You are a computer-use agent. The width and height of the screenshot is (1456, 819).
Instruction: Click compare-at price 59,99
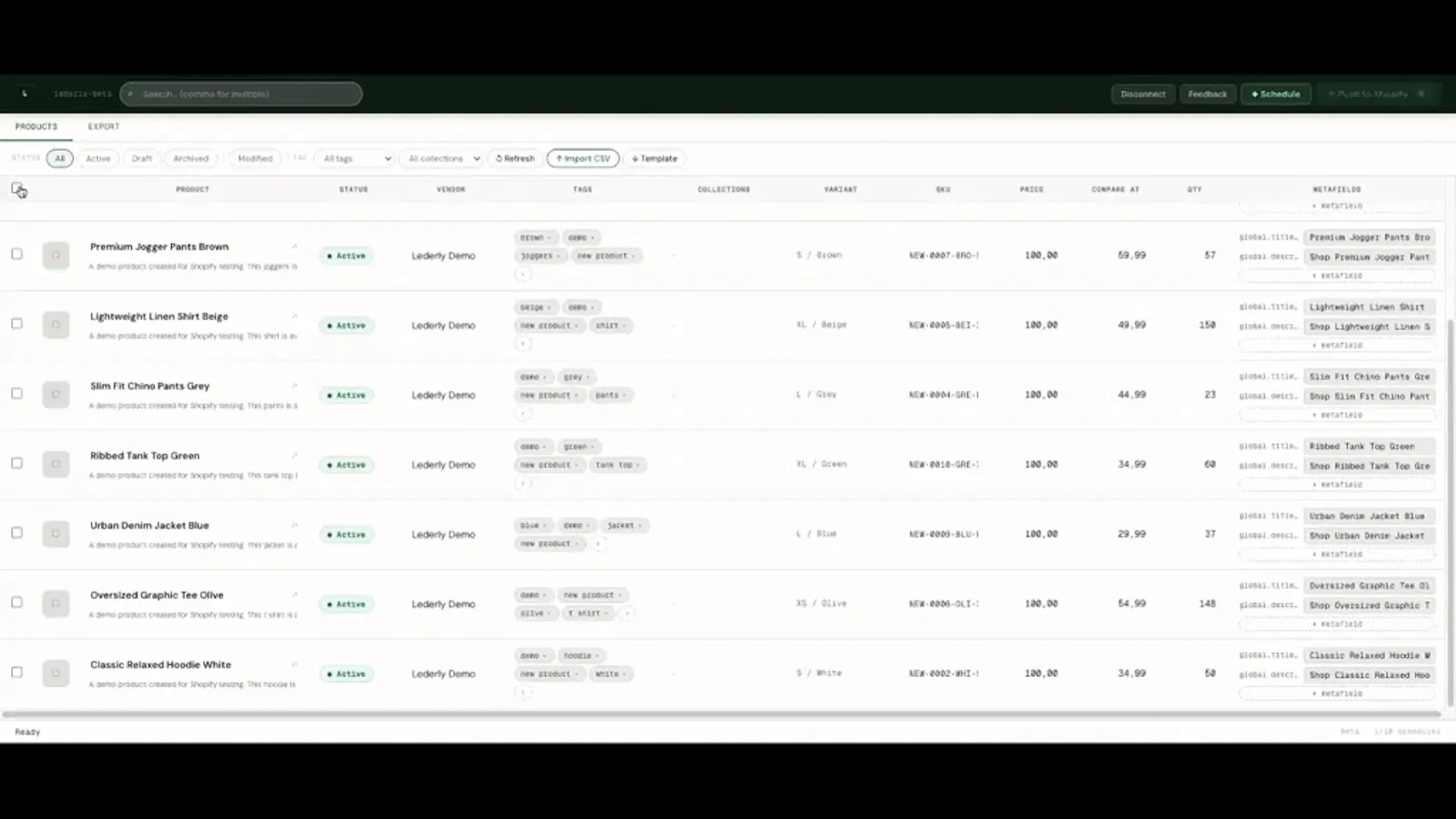(x=1131, y=256)
